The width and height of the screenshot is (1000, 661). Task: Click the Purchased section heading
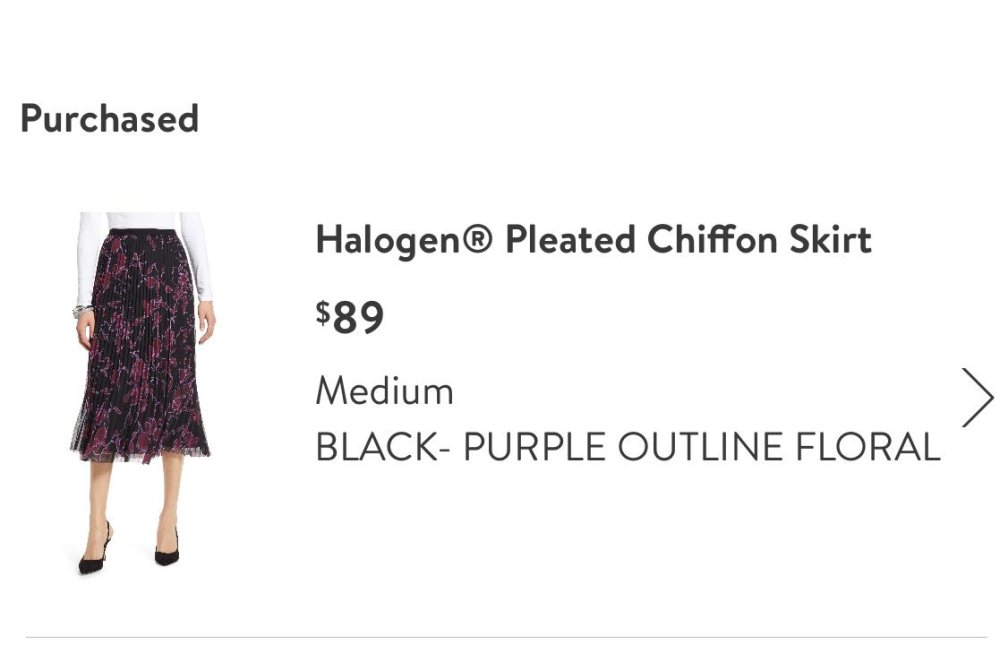(x=110, y=119)
